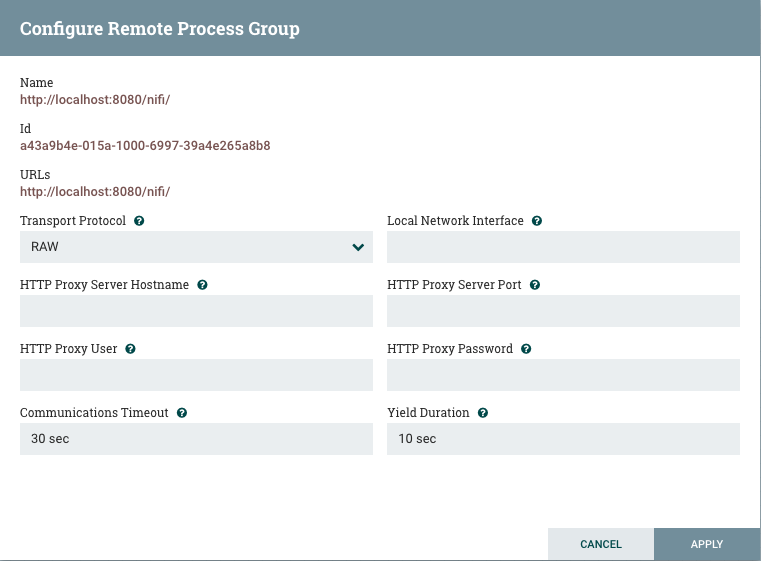Click the Yield Duration field showing 10 sec
Viewport: 761px width, 561px height.
(x=563, y=439)
